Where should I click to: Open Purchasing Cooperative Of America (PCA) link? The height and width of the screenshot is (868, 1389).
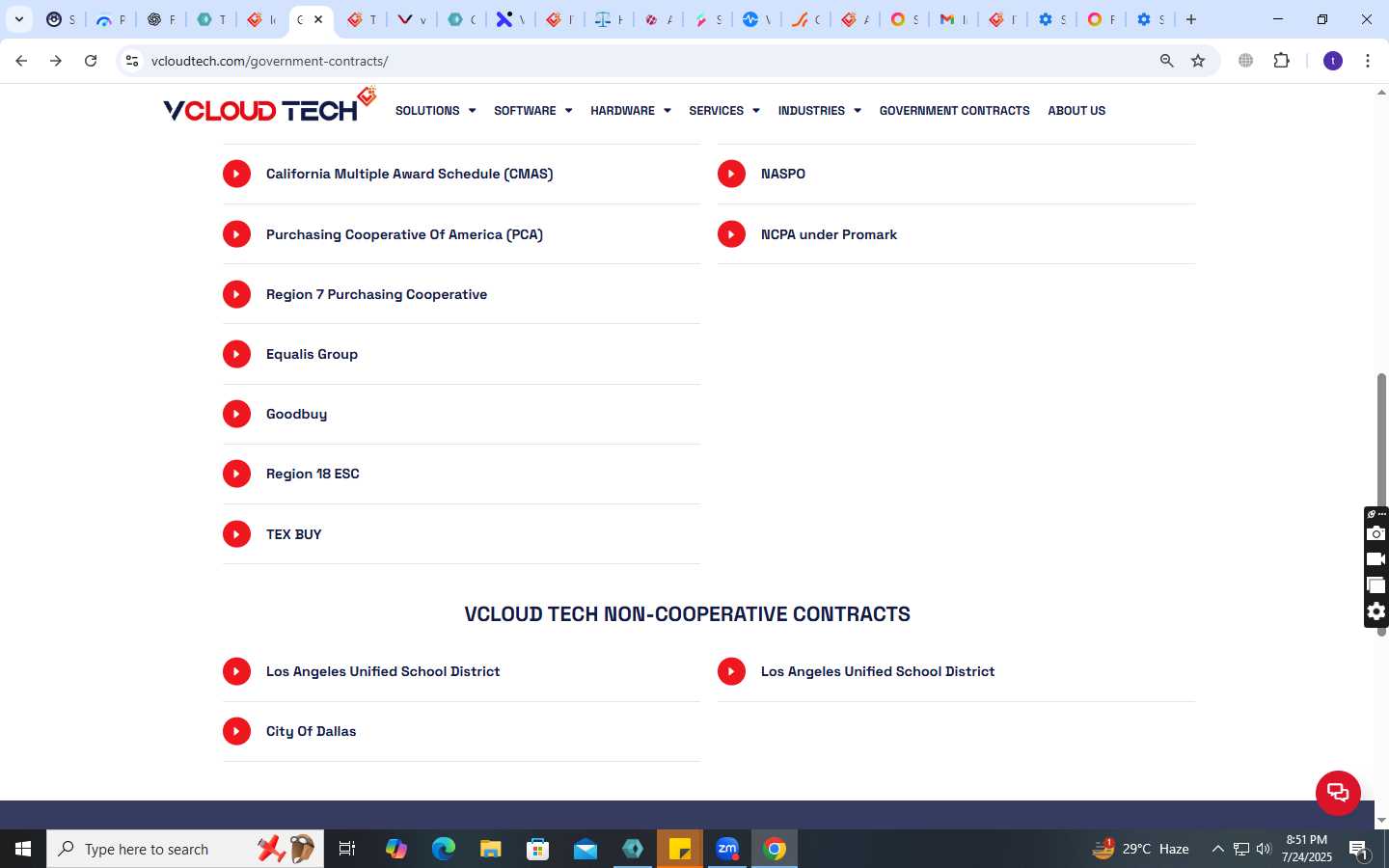pos(404,234)
